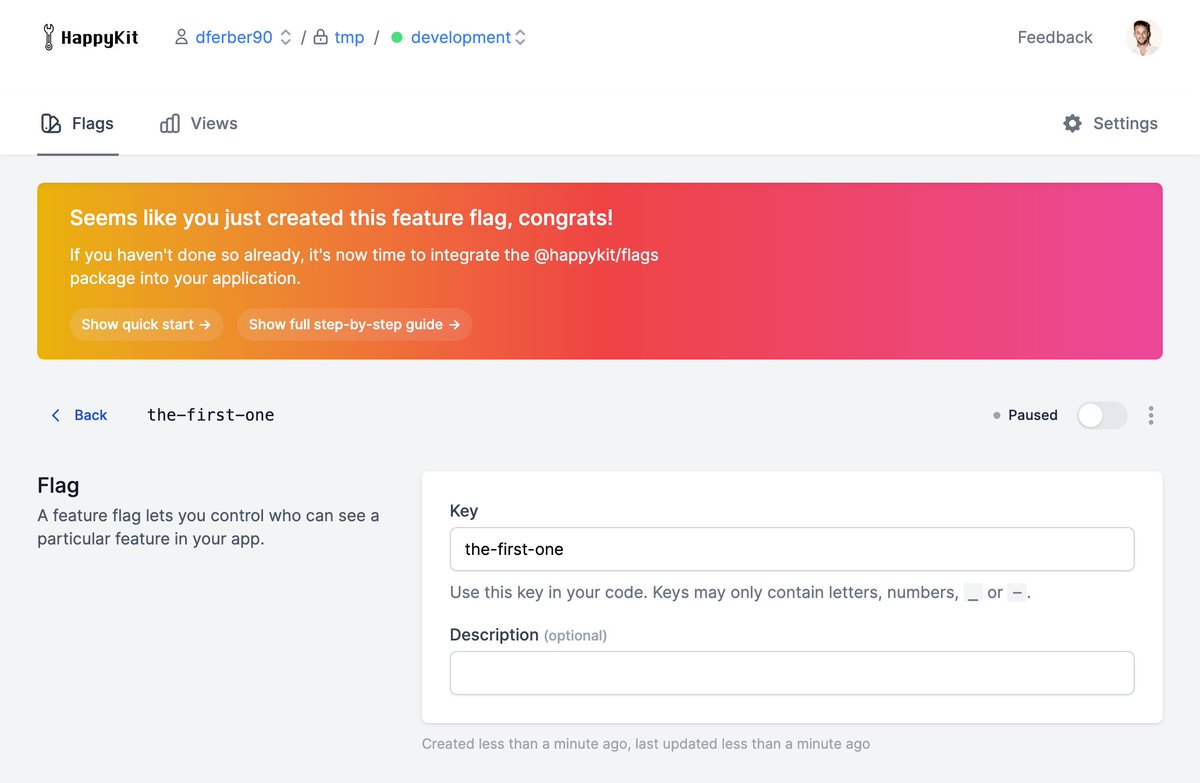
Task: Click the the-first-one flag title
Action: point(211,415)
